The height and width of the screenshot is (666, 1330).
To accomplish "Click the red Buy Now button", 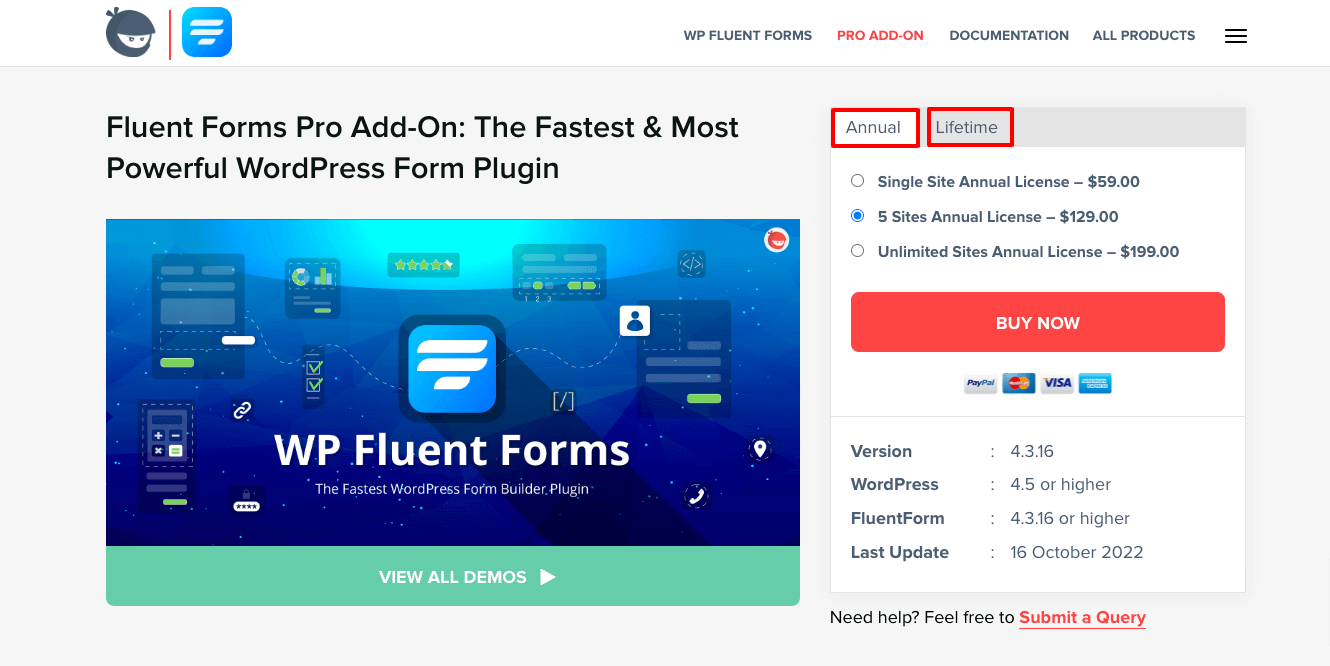I will point(1038,322).
